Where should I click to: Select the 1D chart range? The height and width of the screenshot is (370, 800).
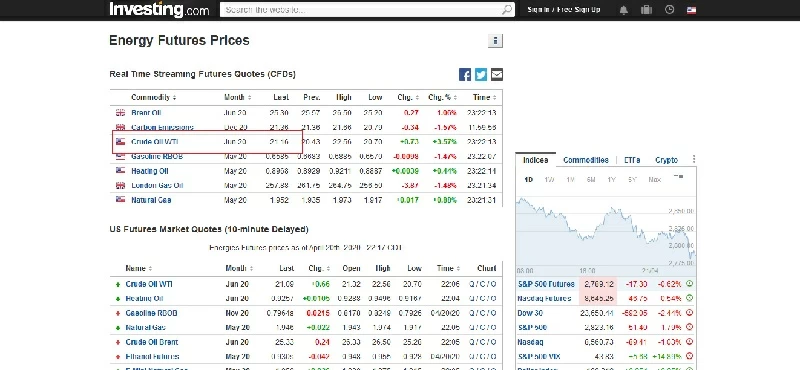pos(529,180)
